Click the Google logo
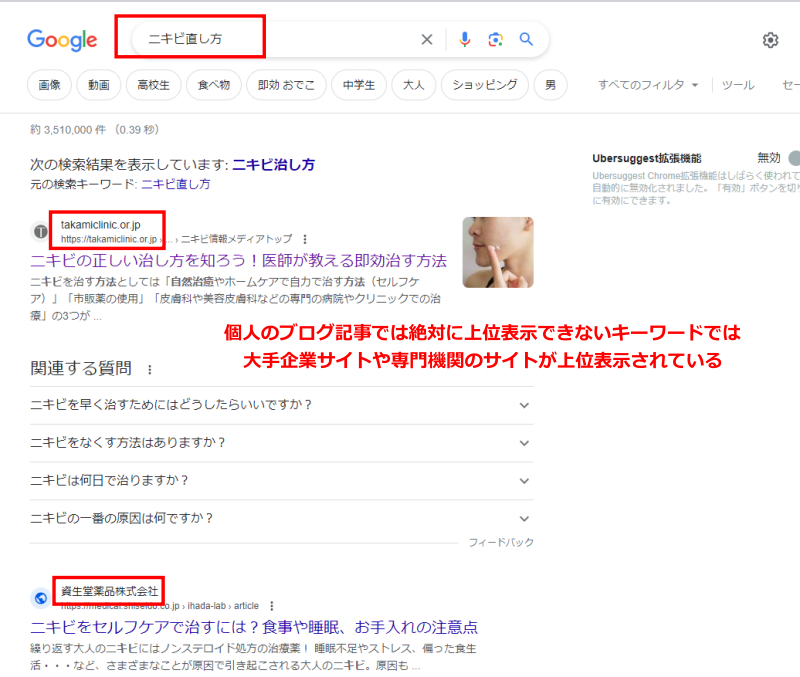 [x=62, y=40]
